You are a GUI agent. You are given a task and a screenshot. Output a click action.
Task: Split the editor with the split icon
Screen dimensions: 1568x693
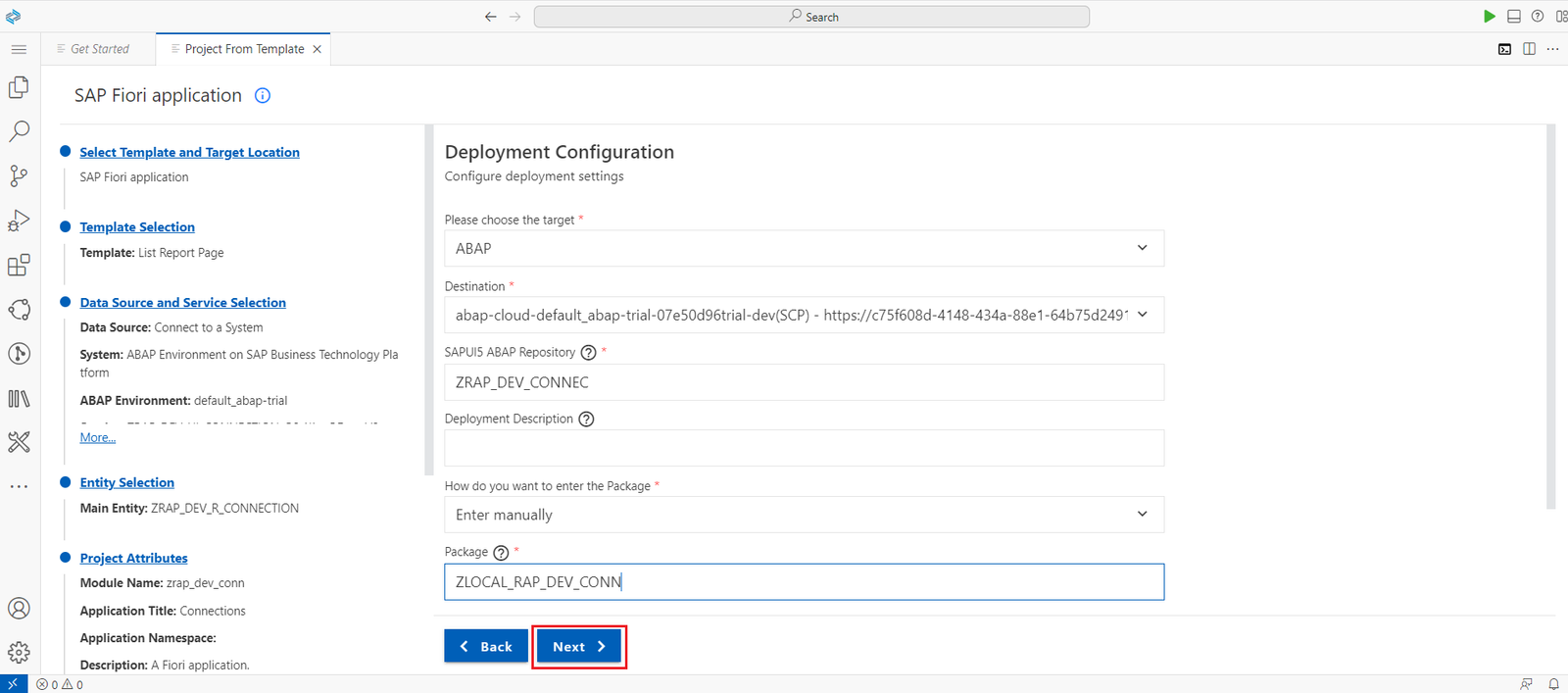[x=1529, y=49]
